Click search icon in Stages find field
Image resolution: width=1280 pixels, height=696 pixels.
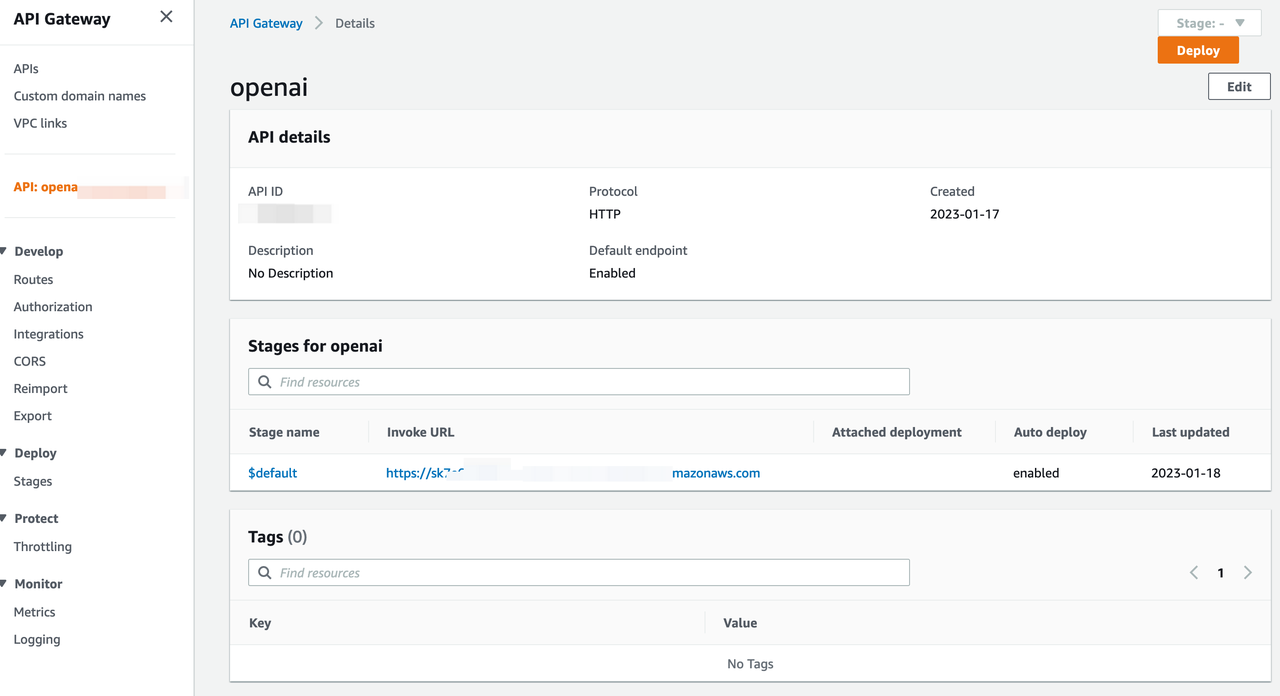click(x=265, y=382)
